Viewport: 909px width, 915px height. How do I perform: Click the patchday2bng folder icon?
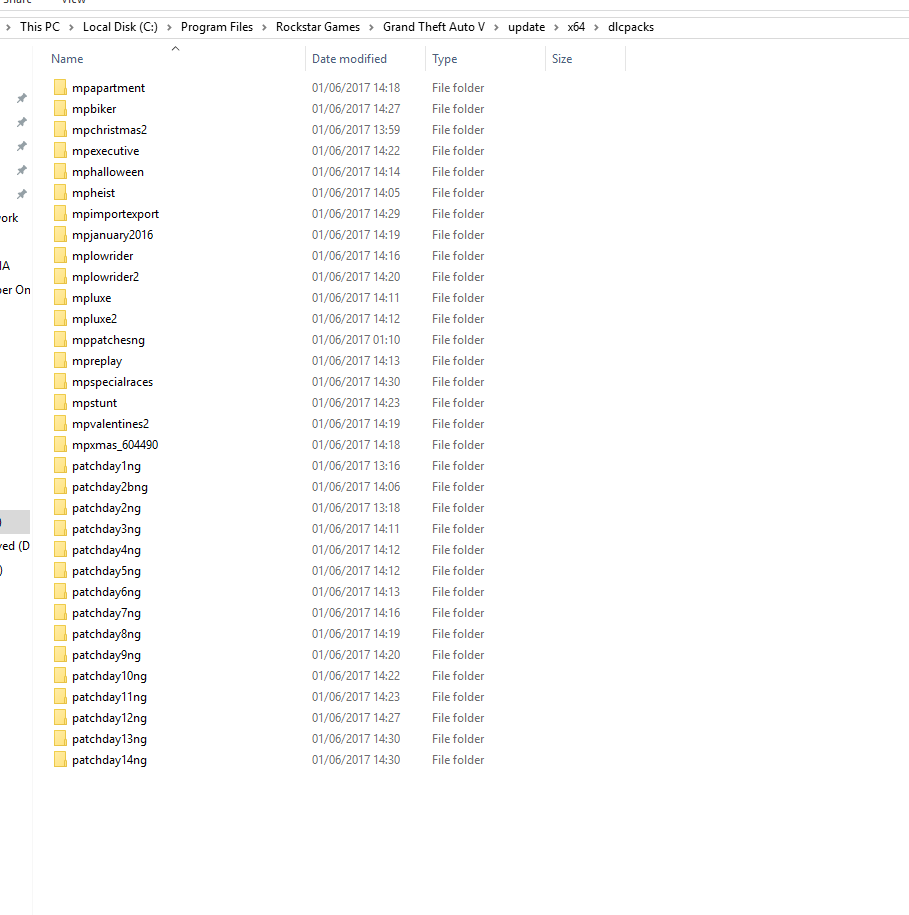click(x=60, y=487)
